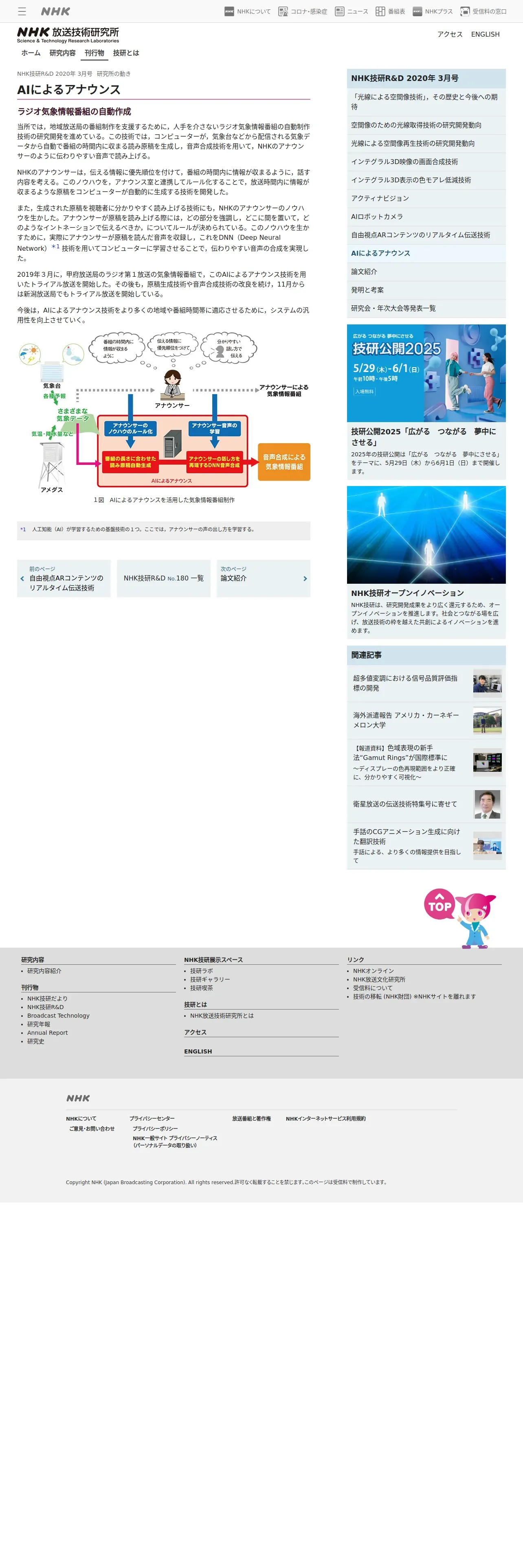The height and width of the screenshot is (1568, 523).
Task: Select 研究内容 navigation tab
Action: [x=63, y=53]
